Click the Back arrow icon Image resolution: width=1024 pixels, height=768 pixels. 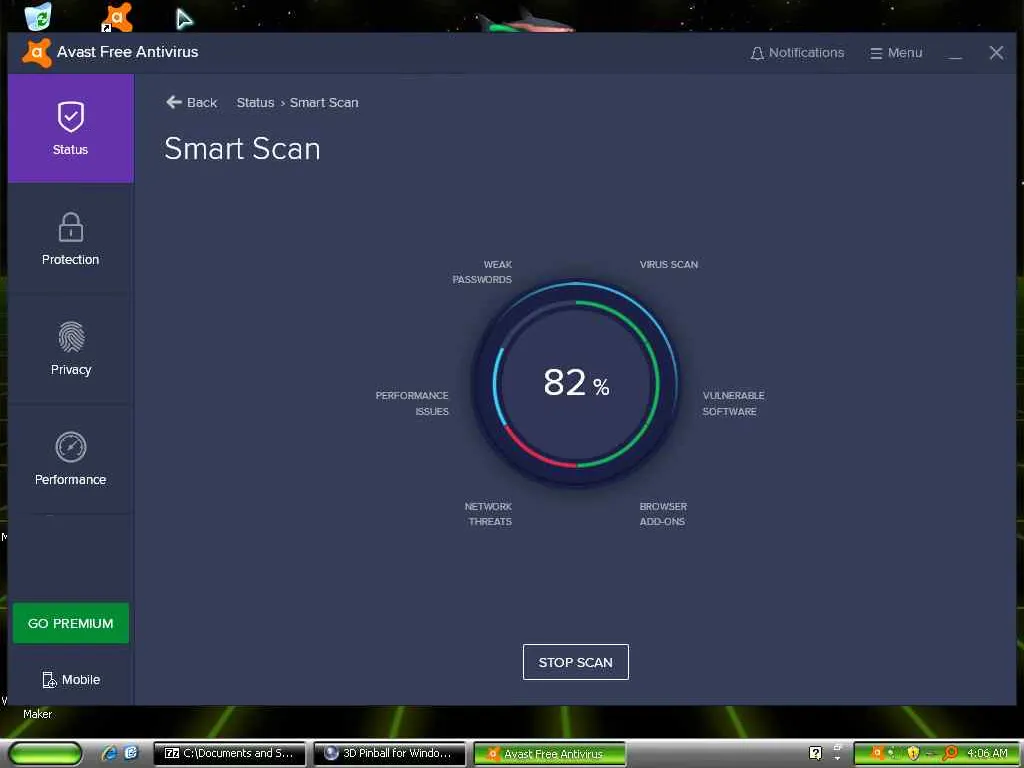(174, 102)
